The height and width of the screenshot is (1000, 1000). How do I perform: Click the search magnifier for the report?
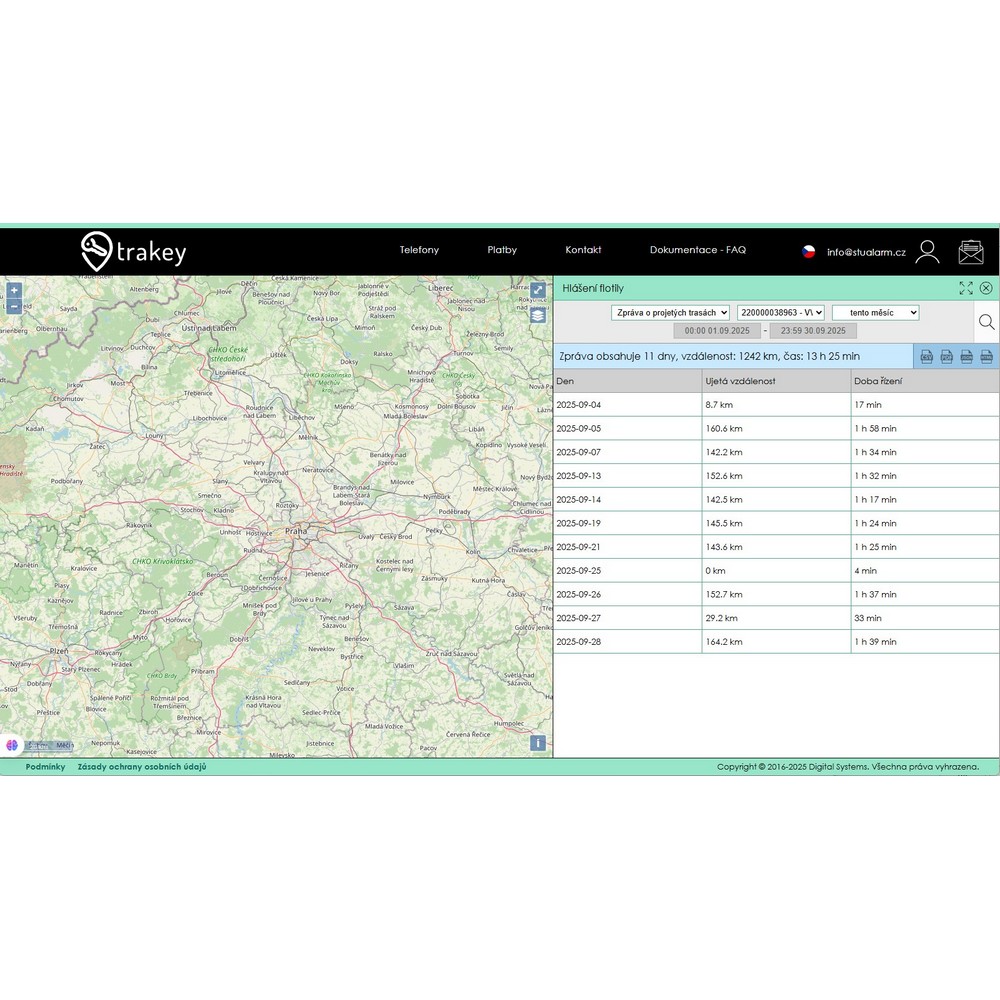986,322
